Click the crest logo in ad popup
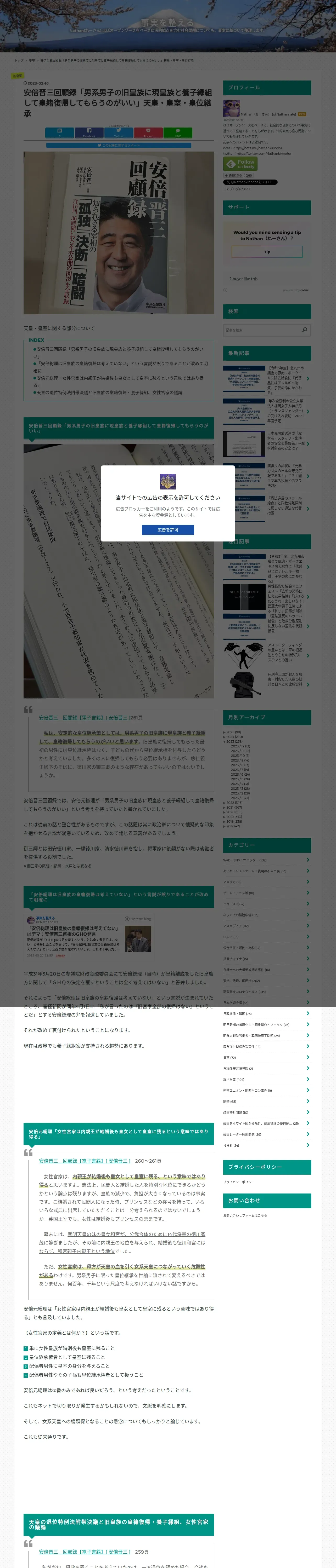Image resolution: width=336 pixels, height=1568 pixels. click(168, 481)
